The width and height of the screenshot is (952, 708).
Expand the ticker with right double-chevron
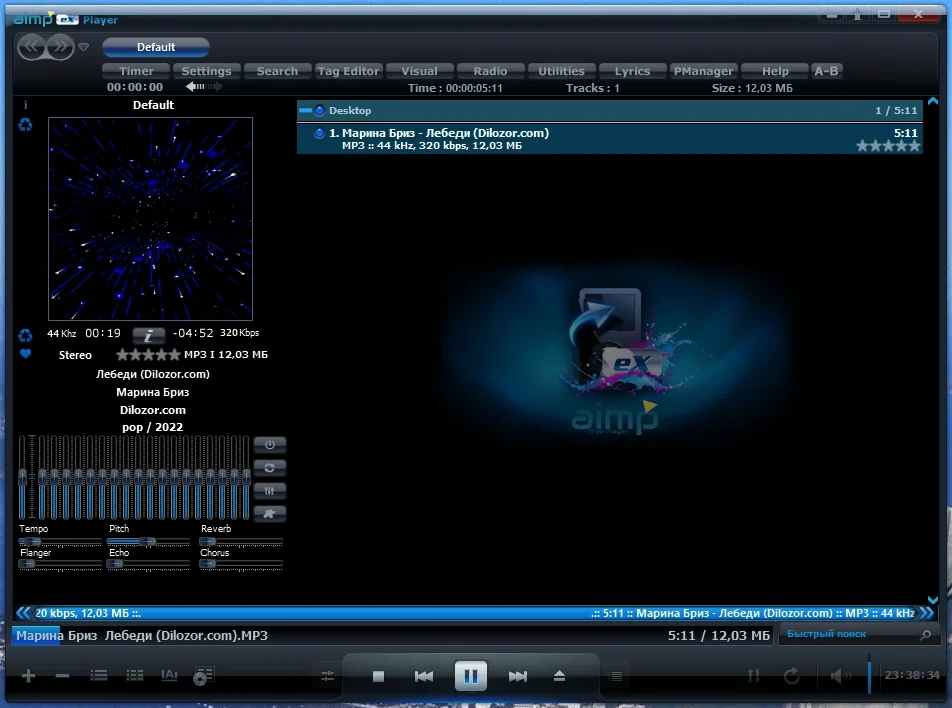pyautogui.click(x=926, y=613)
